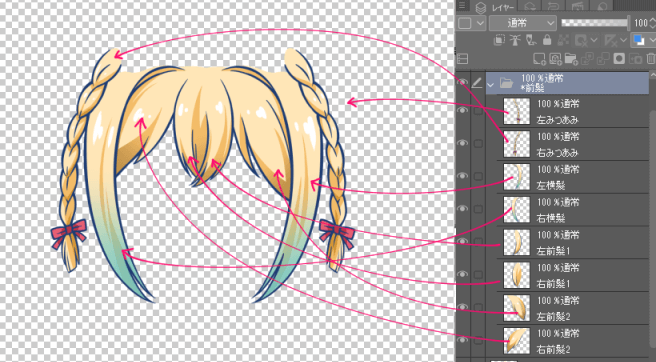The width and height of the screenshot is (656, 362).
Task: Click the lock layer padlock icon
Action: 547,40
